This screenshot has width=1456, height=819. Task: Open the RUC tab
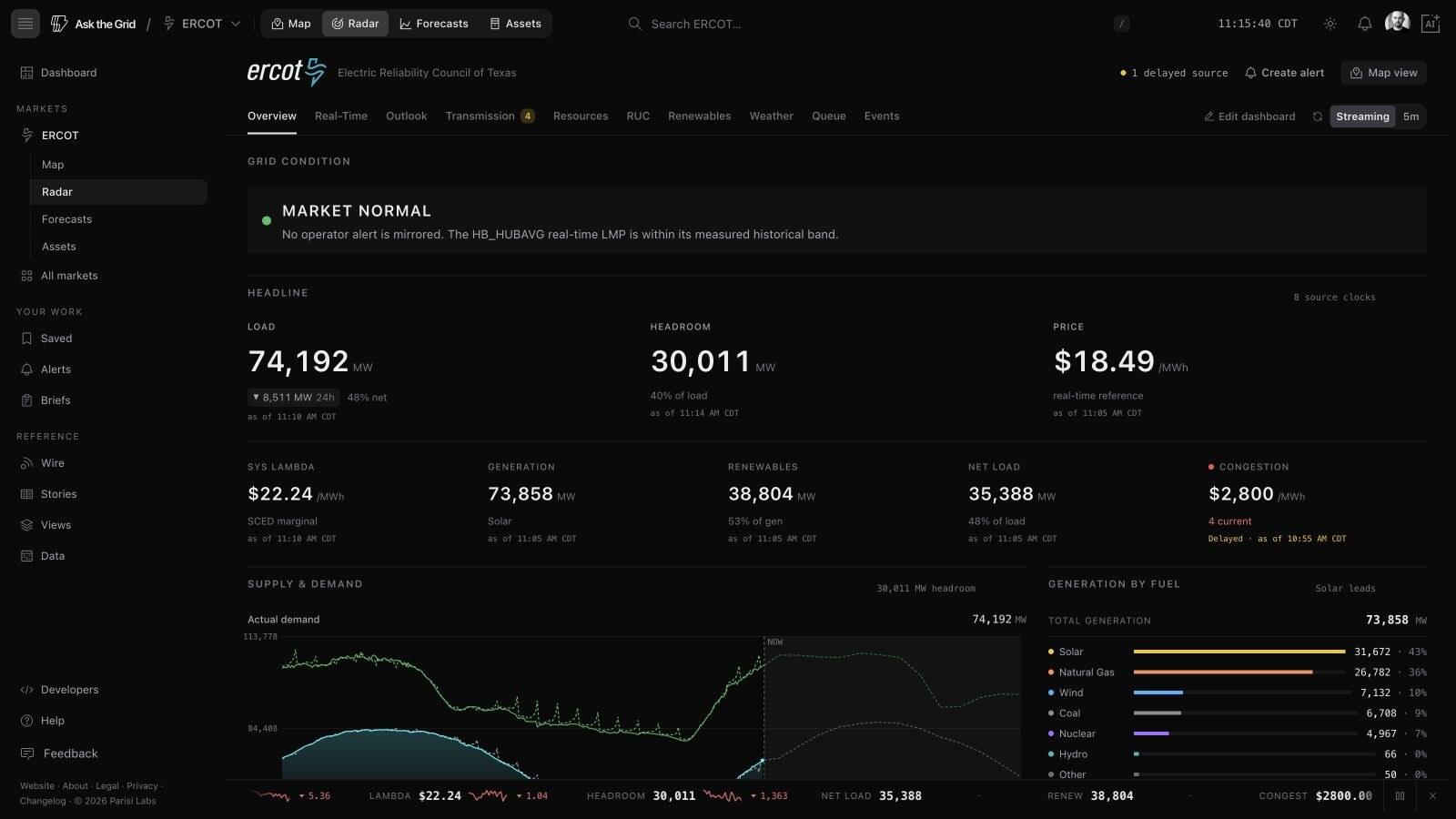tap(638, 116)
